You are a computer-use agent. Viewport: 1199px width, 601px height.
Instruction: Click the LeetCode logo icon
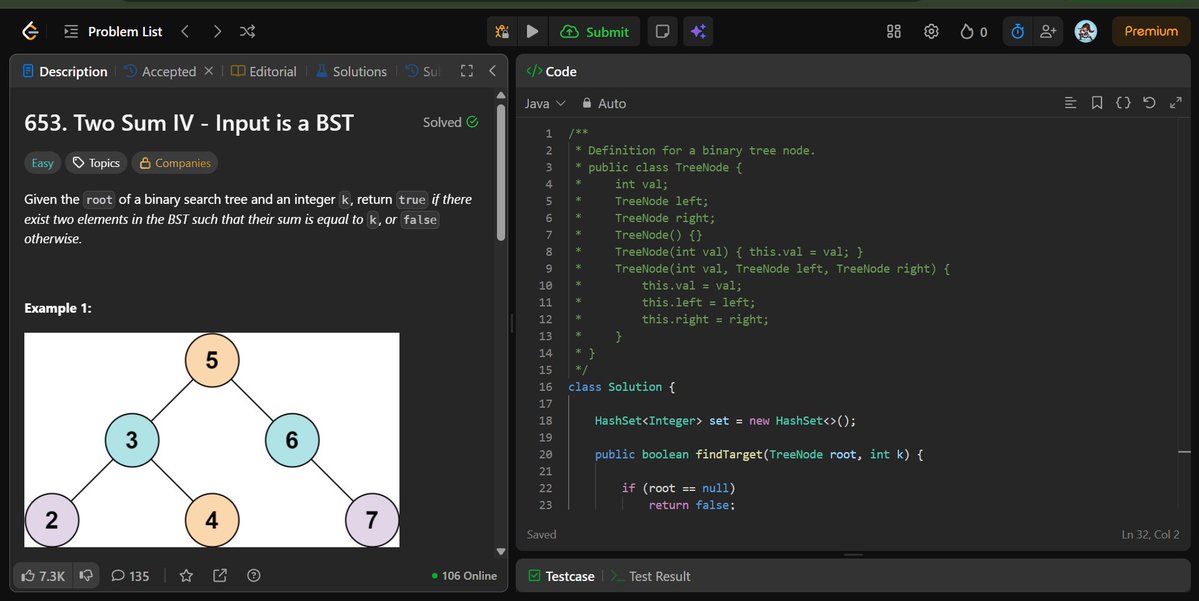pos(31,31)
